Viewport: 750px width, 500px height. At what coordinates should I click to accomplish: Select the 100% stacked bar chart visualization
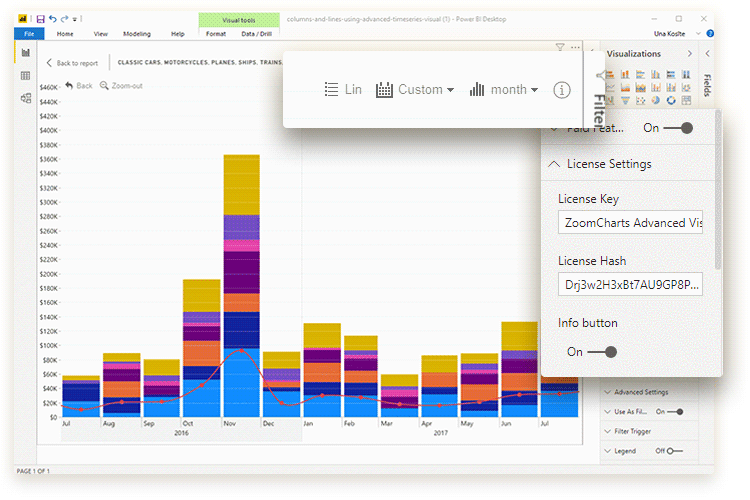pyautogui.click(x=671, y=74)
